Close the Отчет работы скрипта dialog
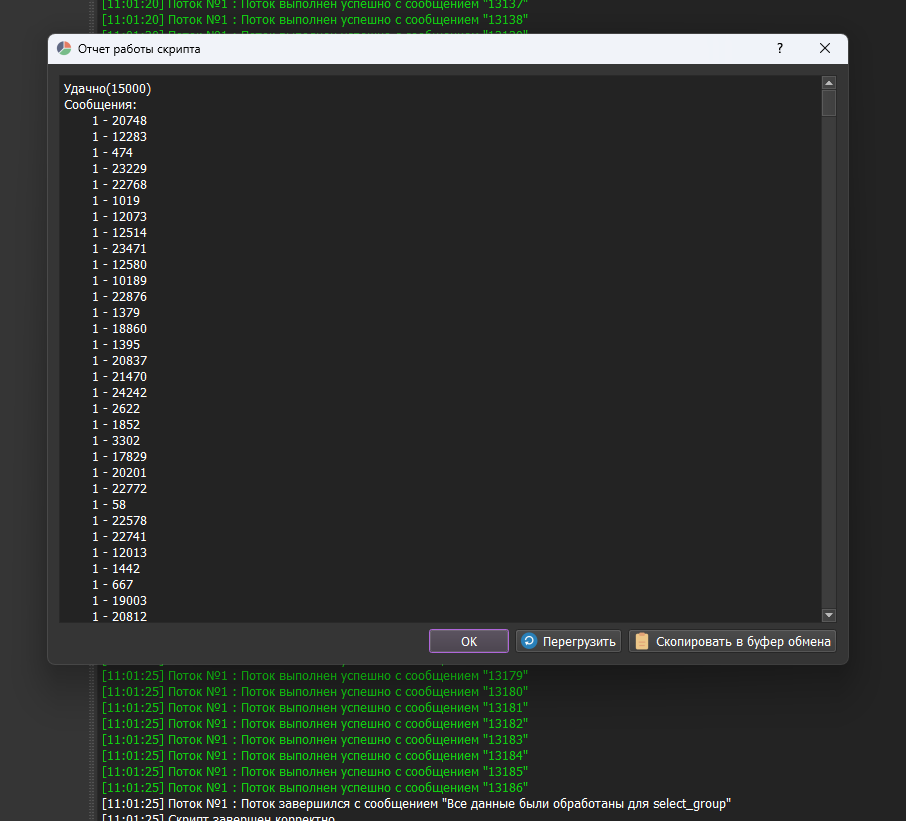906x821 pixels. 825,47
